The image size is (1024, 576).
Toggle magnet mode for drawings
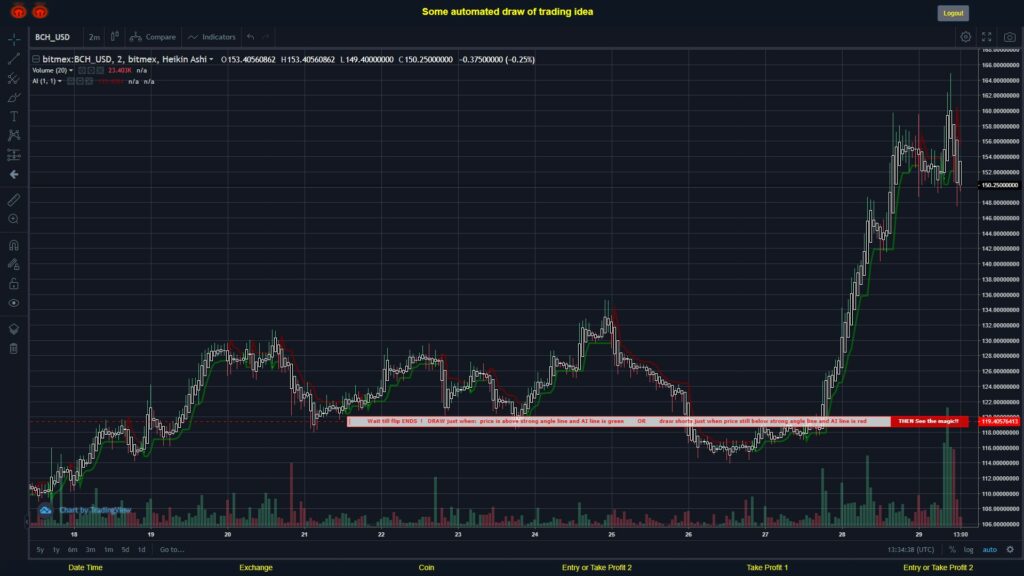tap(14, 246)
